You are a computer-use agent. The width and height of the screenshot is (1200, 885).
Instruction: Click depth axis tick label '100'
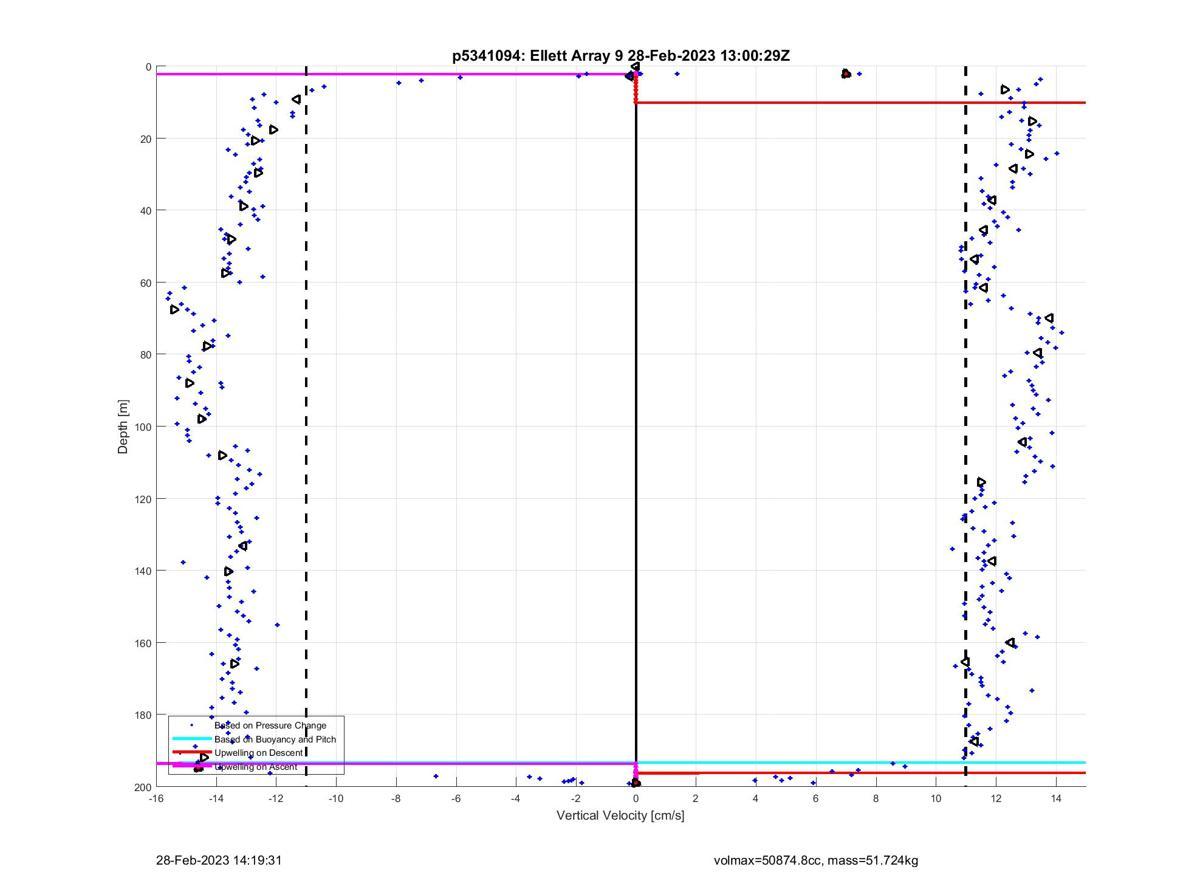(142, 427)
